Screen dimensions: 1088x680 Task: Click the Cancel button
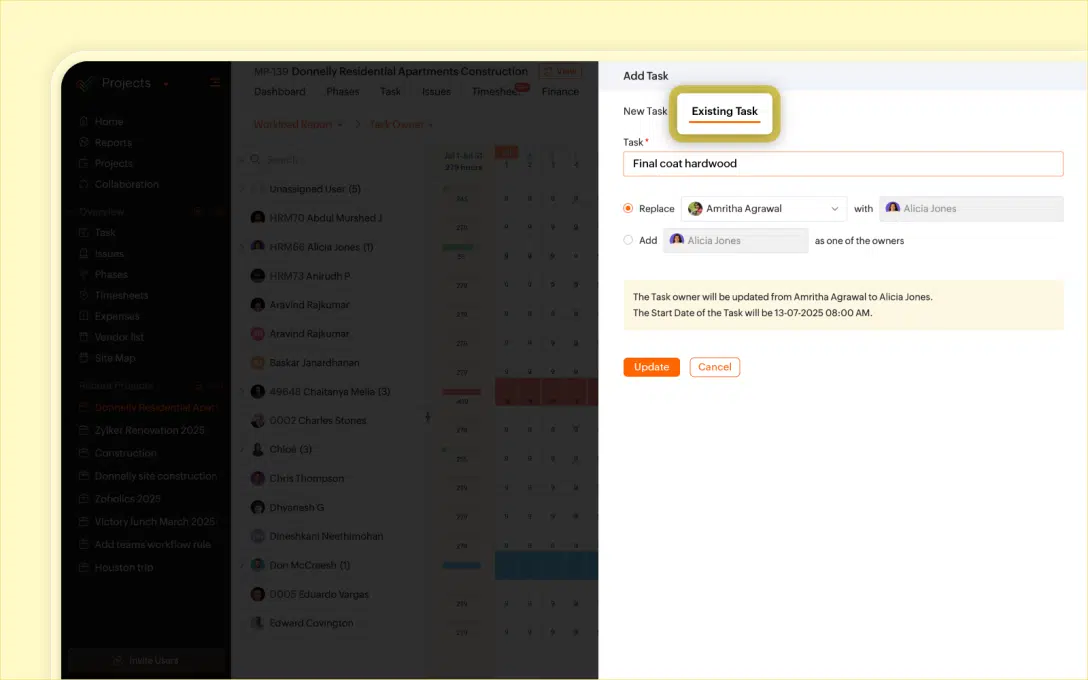[x=715, y=367]
